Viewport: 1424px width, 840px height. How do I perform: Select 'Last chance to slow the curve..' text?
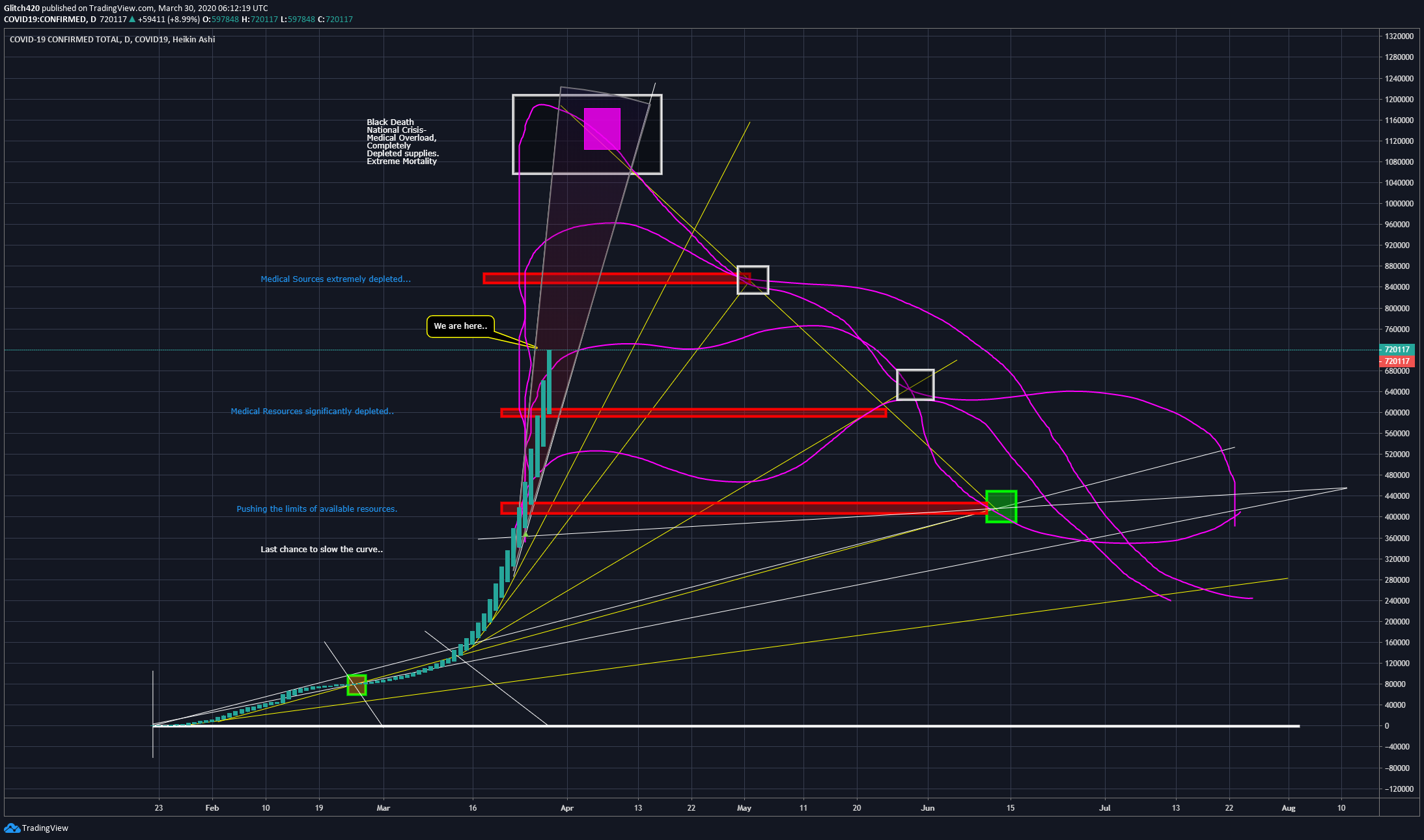(322, 549)
